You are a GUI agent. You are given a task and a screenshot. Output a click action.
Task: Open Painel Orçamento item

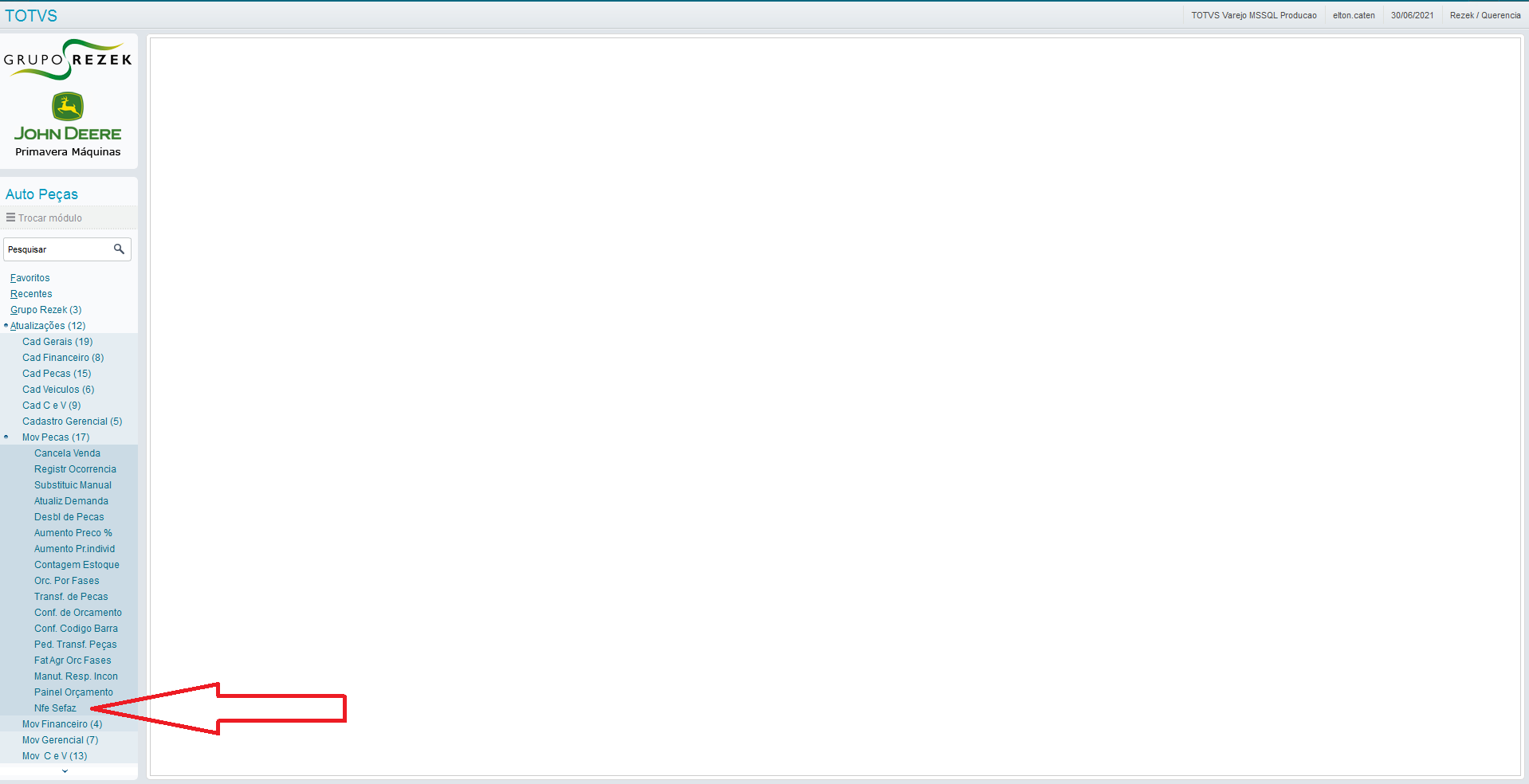(73, 692)
